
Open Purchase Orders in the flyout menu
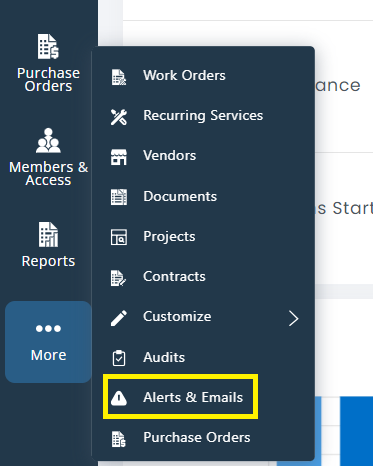[203, 438]
